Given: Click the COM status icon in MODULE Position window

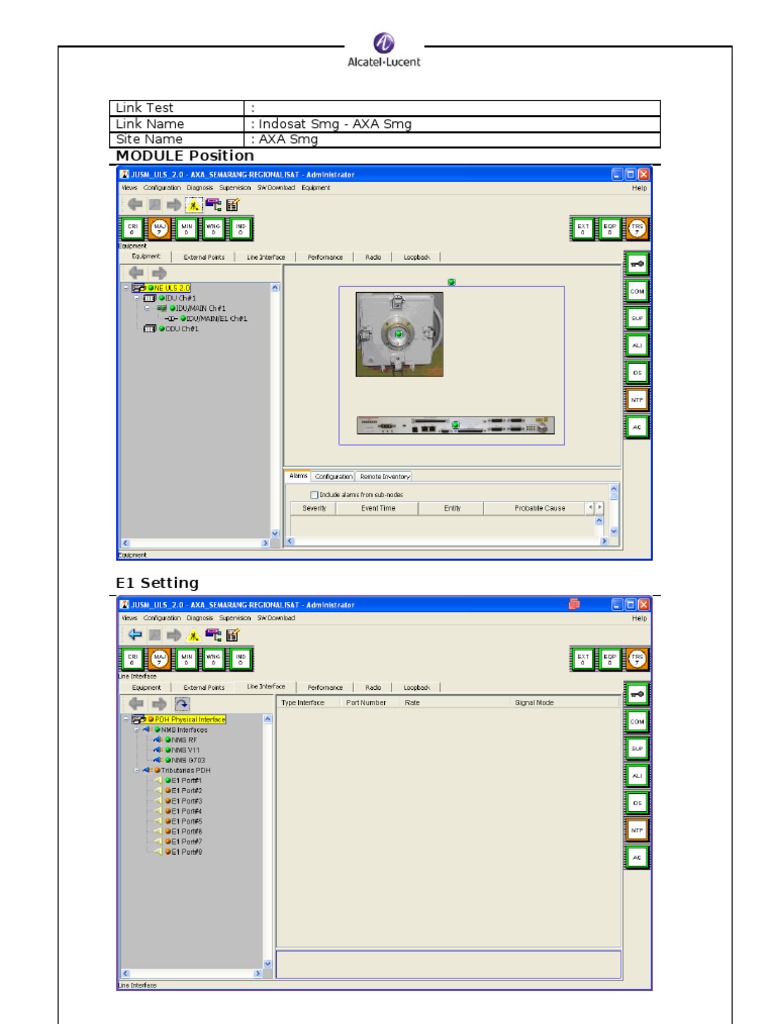Looking at the screenshot, I should tap(637, 291).
